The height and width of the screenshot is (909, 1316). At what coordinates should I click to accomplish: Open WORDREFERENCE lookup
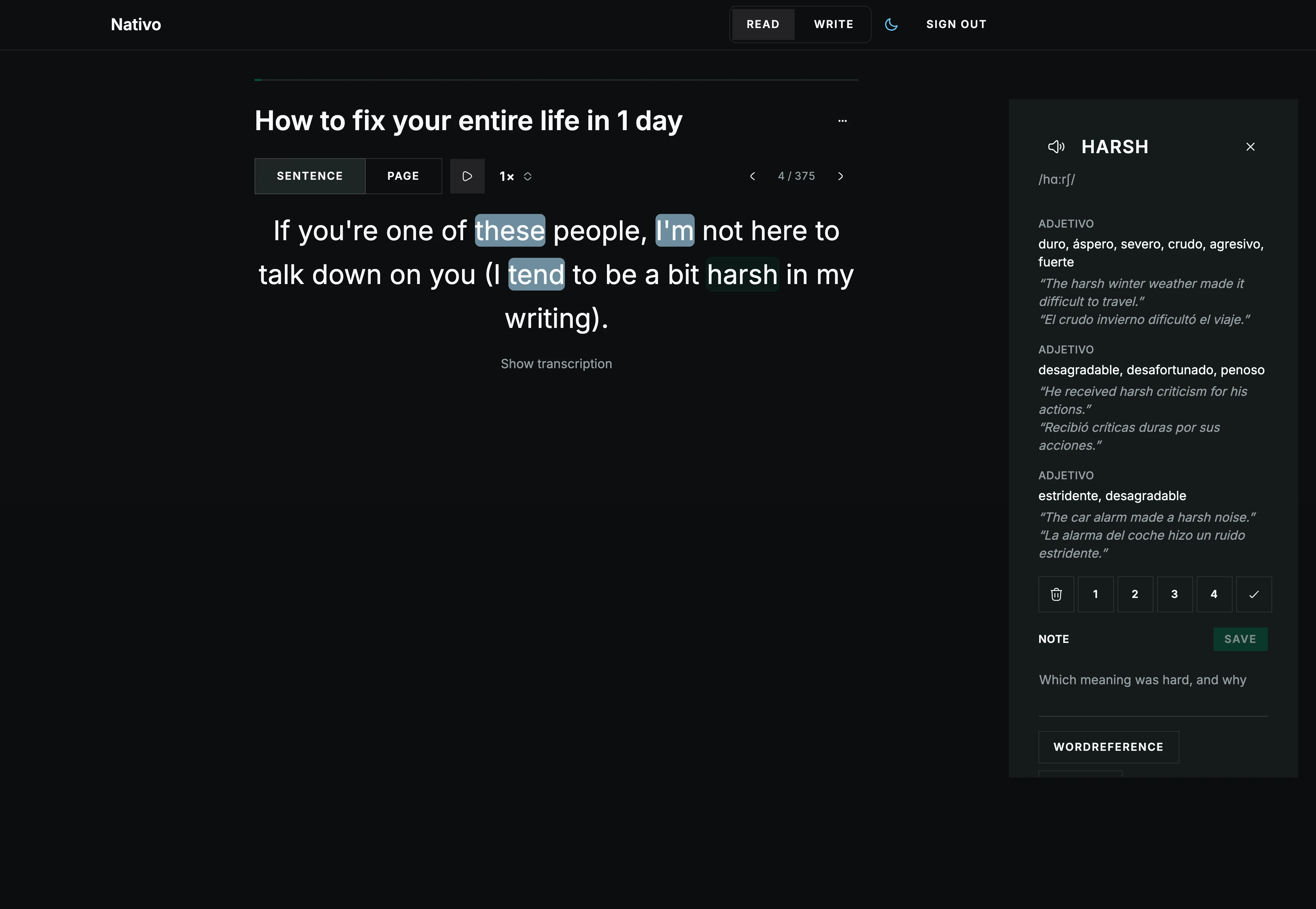(x=1109, y=747)
